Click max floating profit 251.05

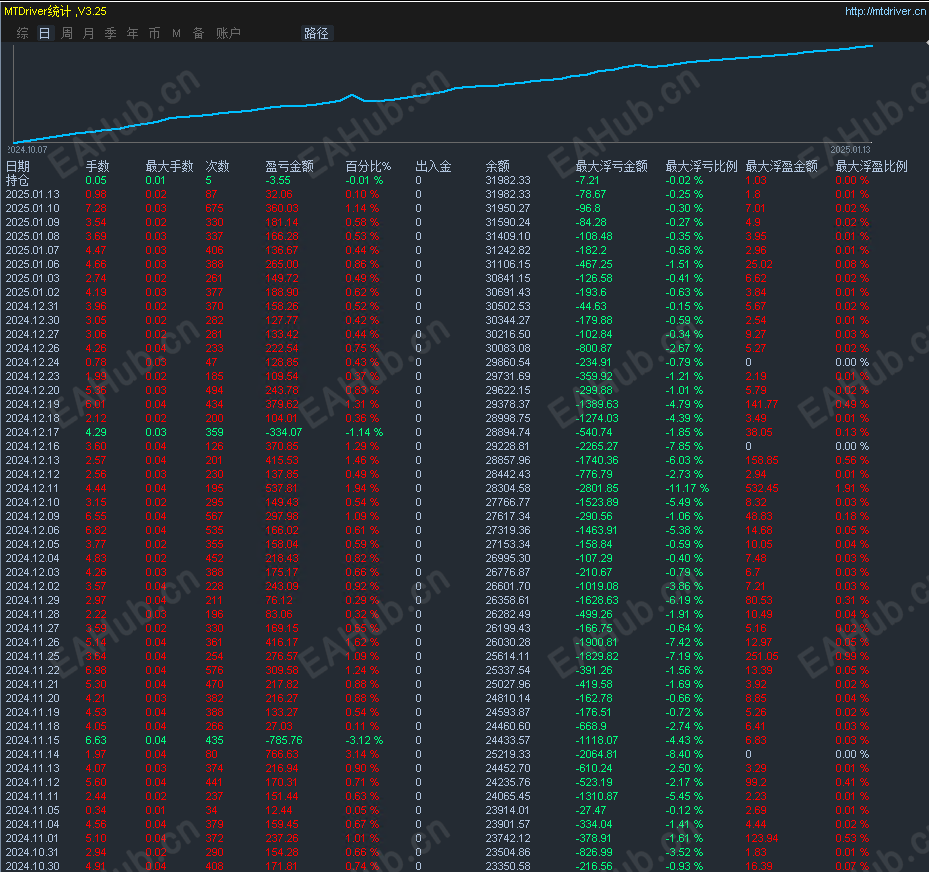pyautogui.click(x=762, y=656)
